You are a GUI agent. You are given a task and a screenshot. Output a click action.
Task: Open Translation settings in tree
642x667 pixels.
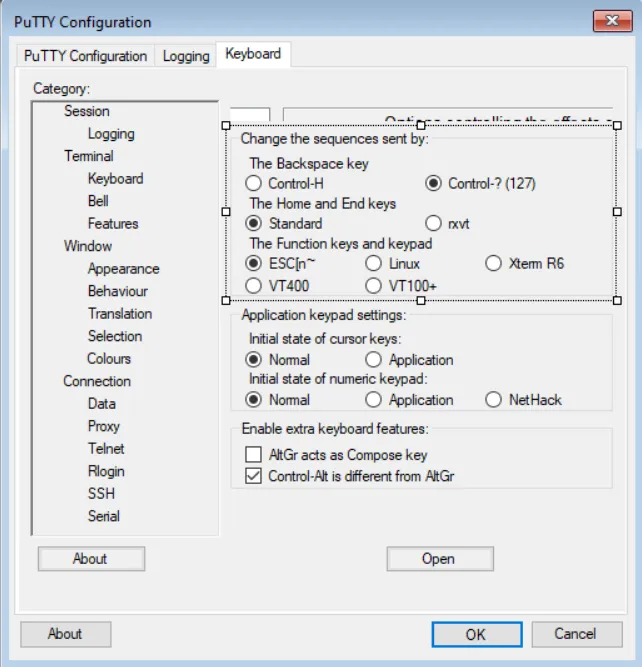120,314
